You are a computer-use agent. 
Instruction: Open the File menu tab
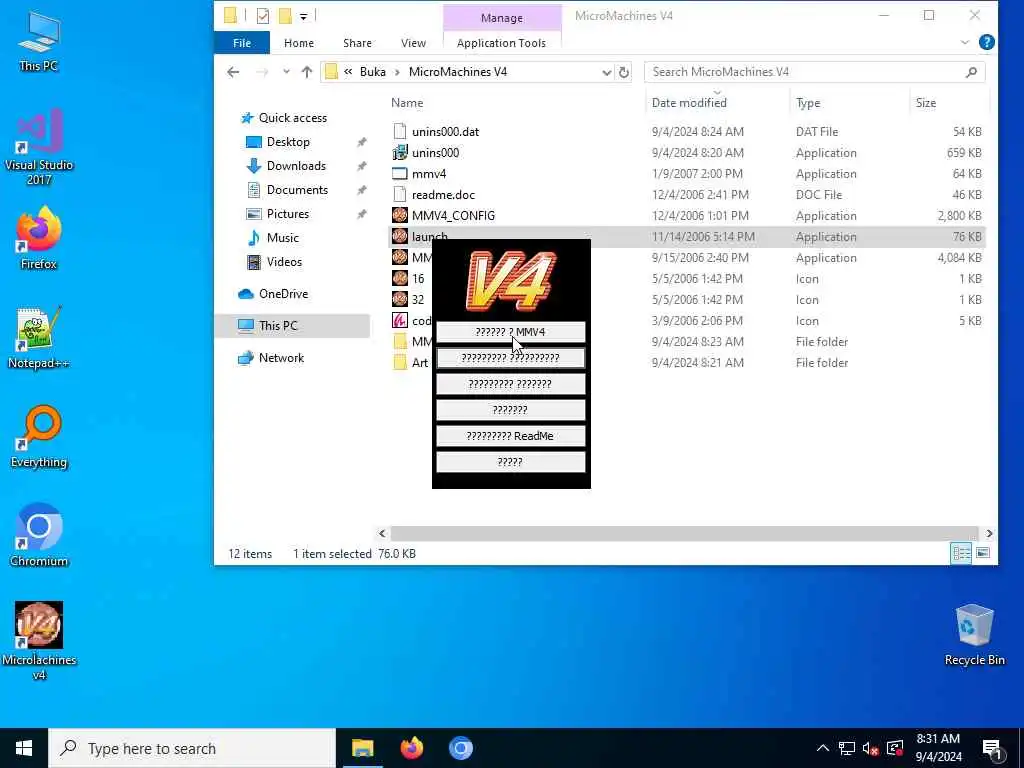click(242, 43)
